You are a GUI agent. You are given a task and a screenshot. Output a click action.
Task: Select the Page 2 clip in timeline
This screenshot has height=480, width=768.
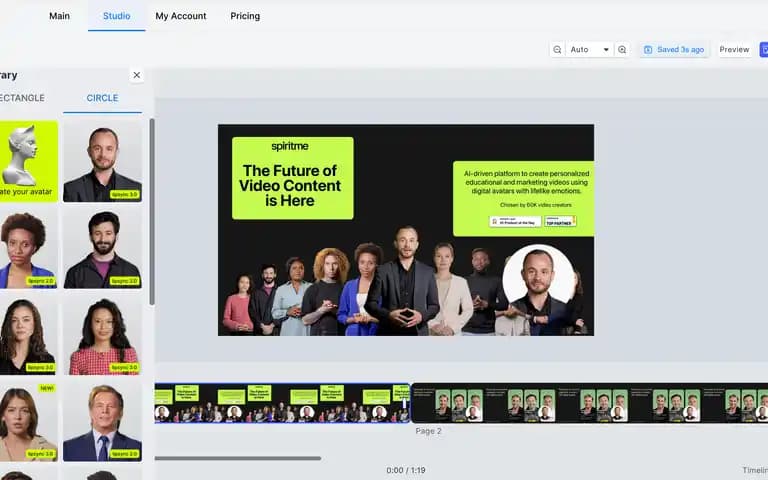tap(590, 403)
